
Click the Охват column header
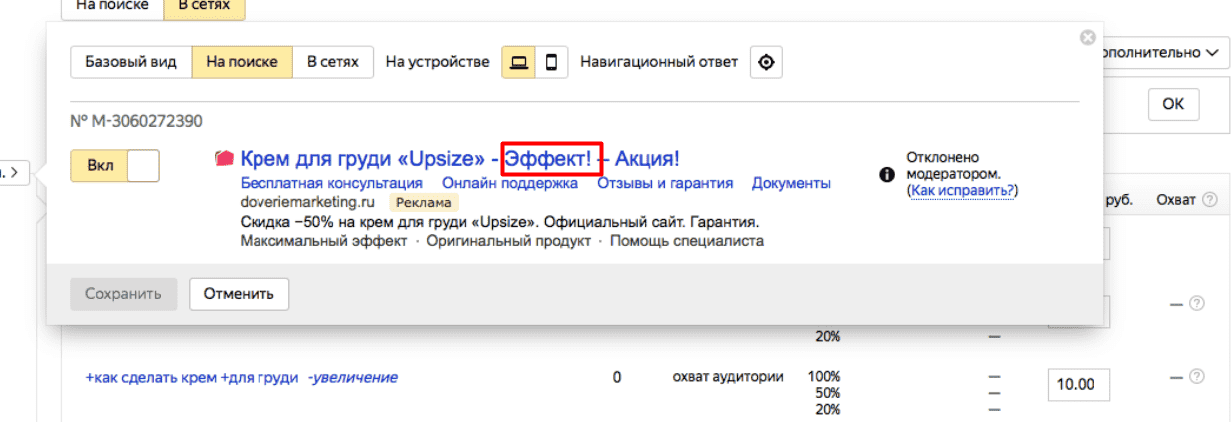(1176, 200)
